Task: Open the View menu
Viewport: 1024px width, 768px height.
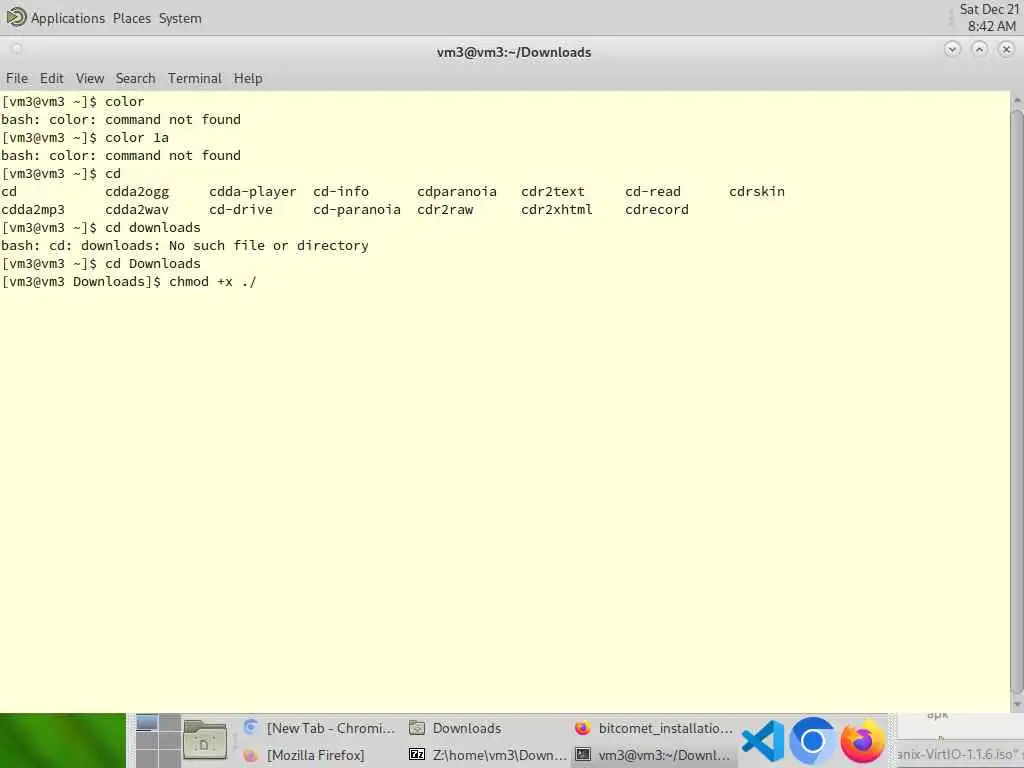Action: [x=89, y=78]
